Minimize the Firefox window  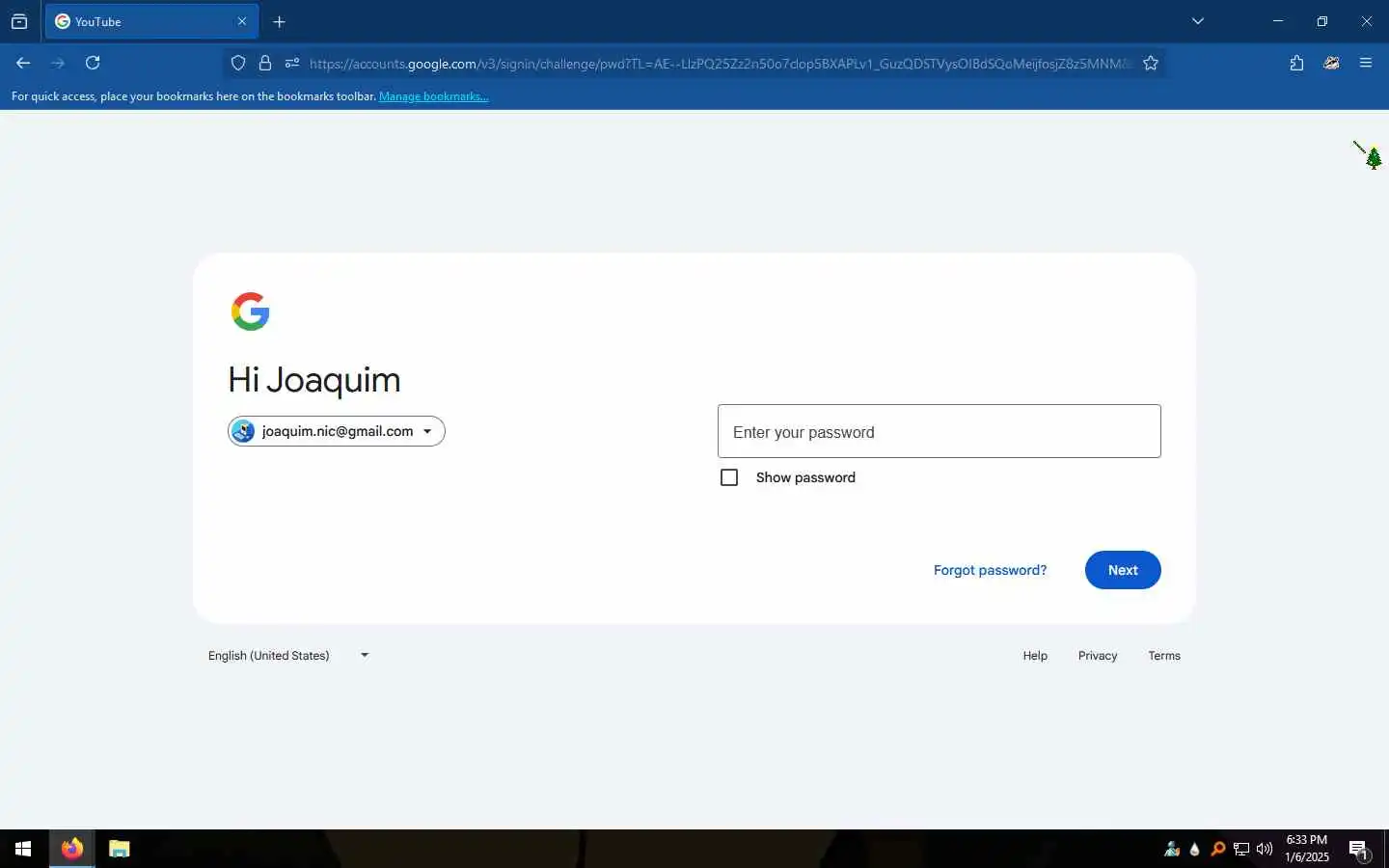click(1278, 21)
